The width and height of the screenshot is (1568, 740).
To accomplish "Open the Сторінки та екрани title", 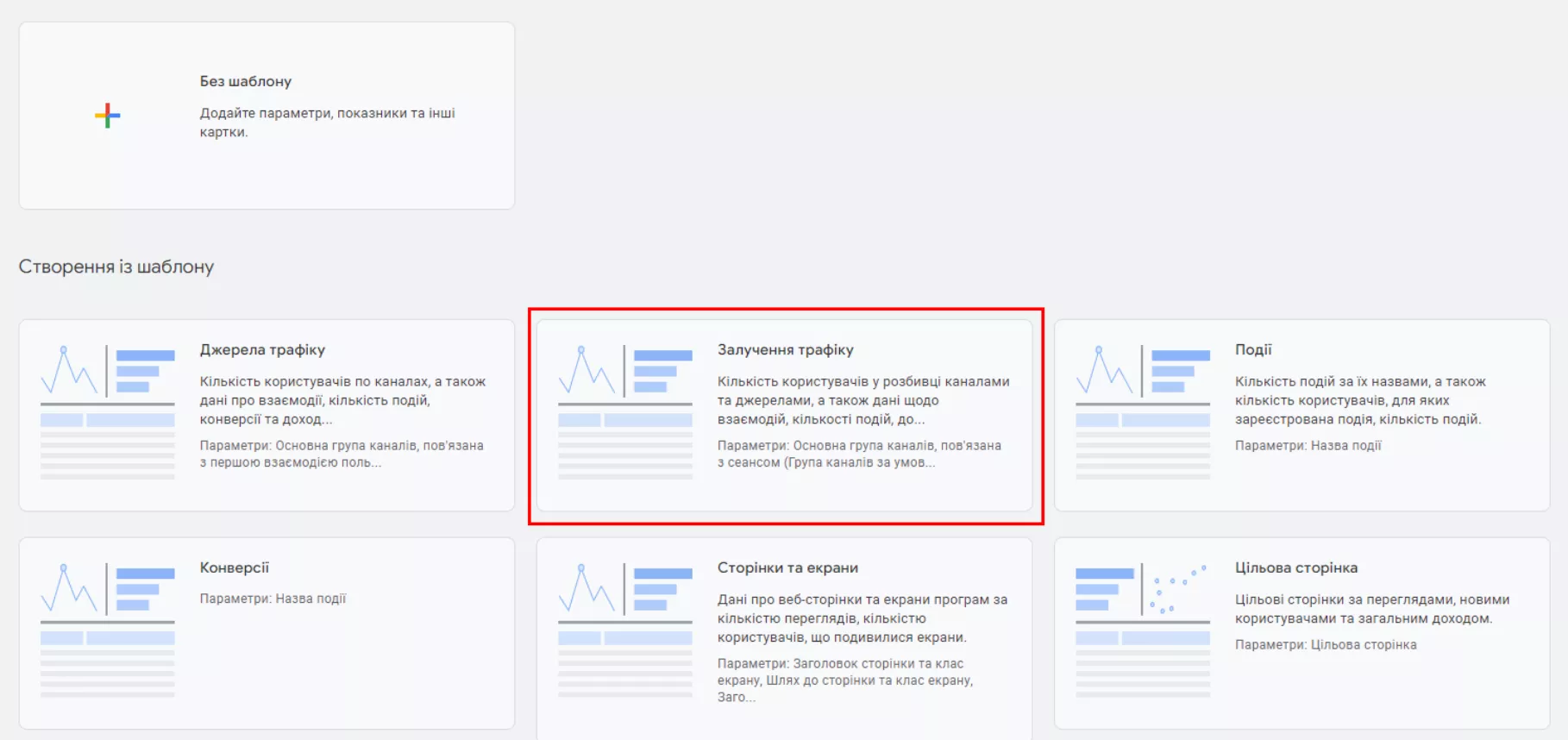I will coord(787,568).
